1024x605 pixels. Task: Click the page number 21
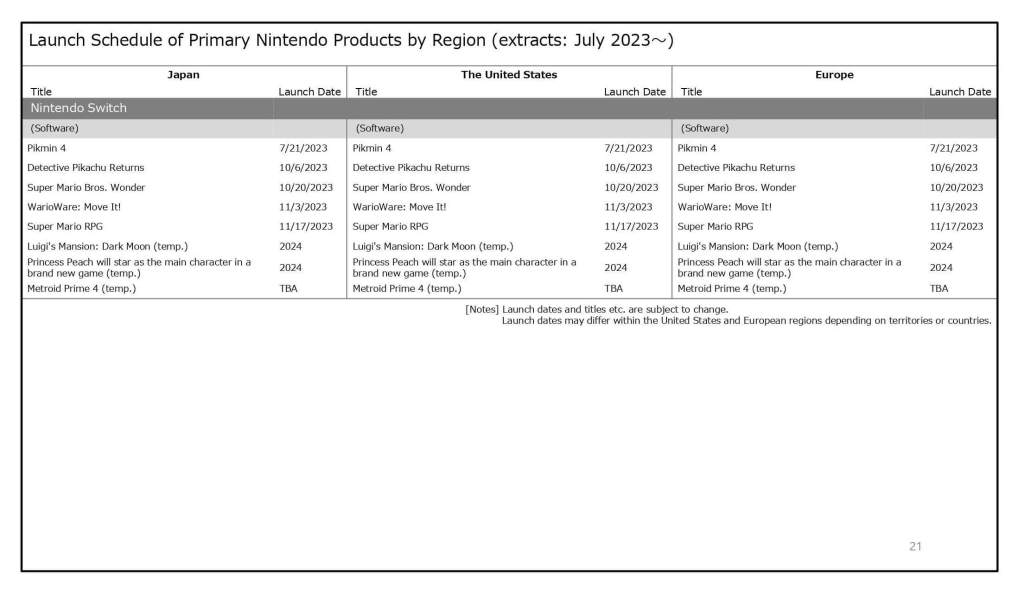point(915,546)
